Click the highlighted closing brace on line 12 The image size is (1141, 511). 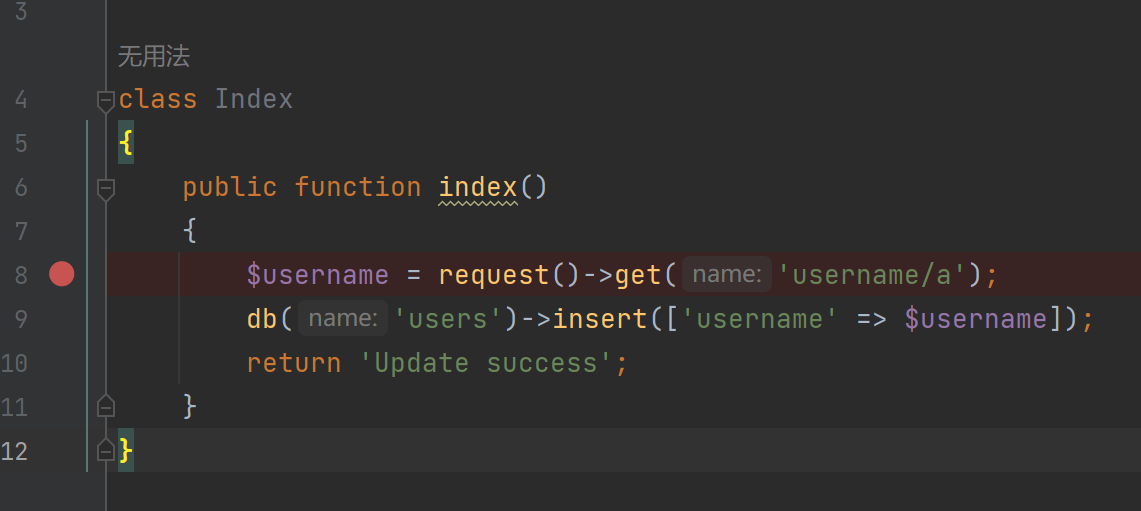(x=126, y=450)
